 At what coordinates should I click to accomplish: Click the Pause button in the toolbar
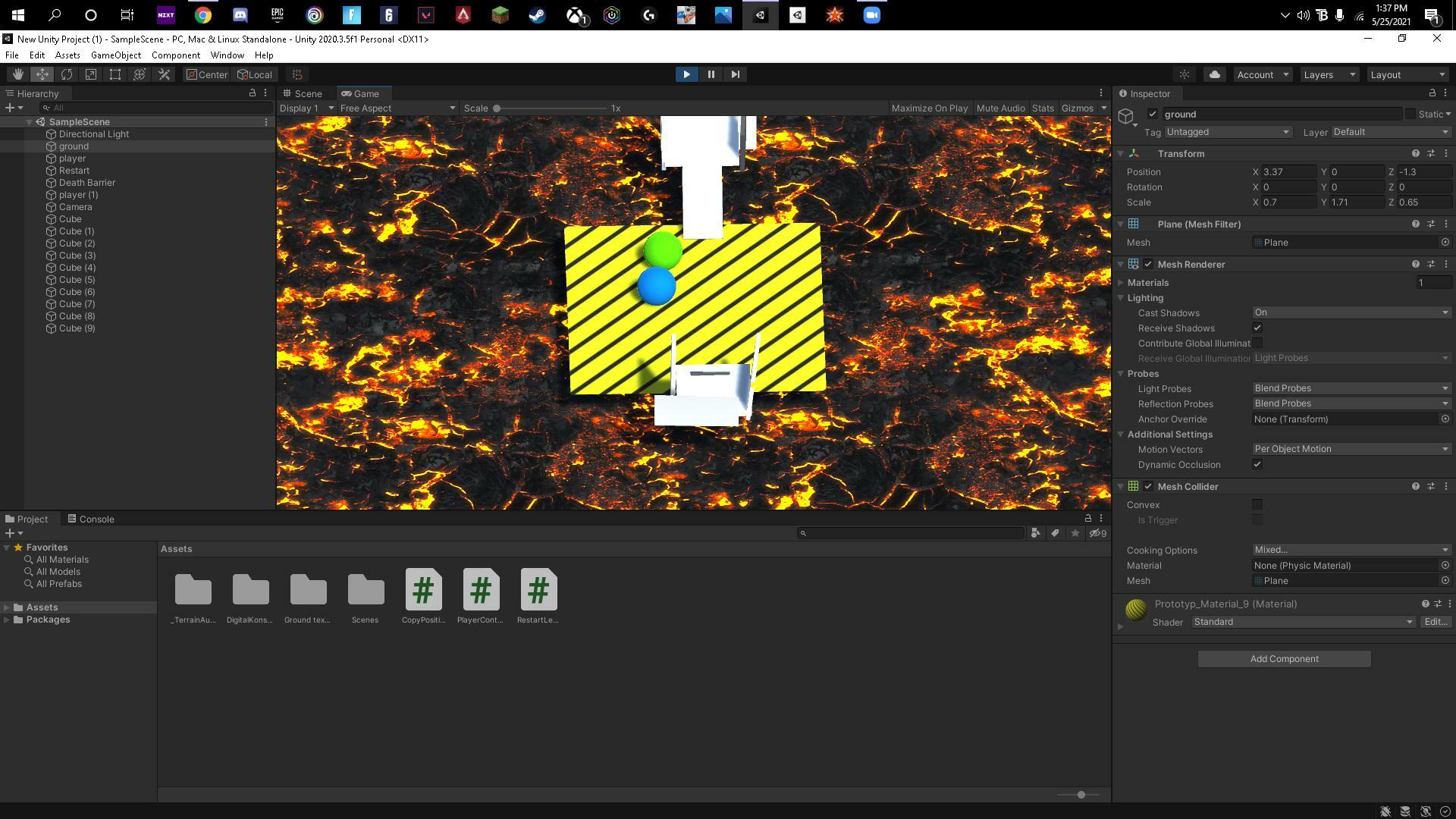(711, 74)
